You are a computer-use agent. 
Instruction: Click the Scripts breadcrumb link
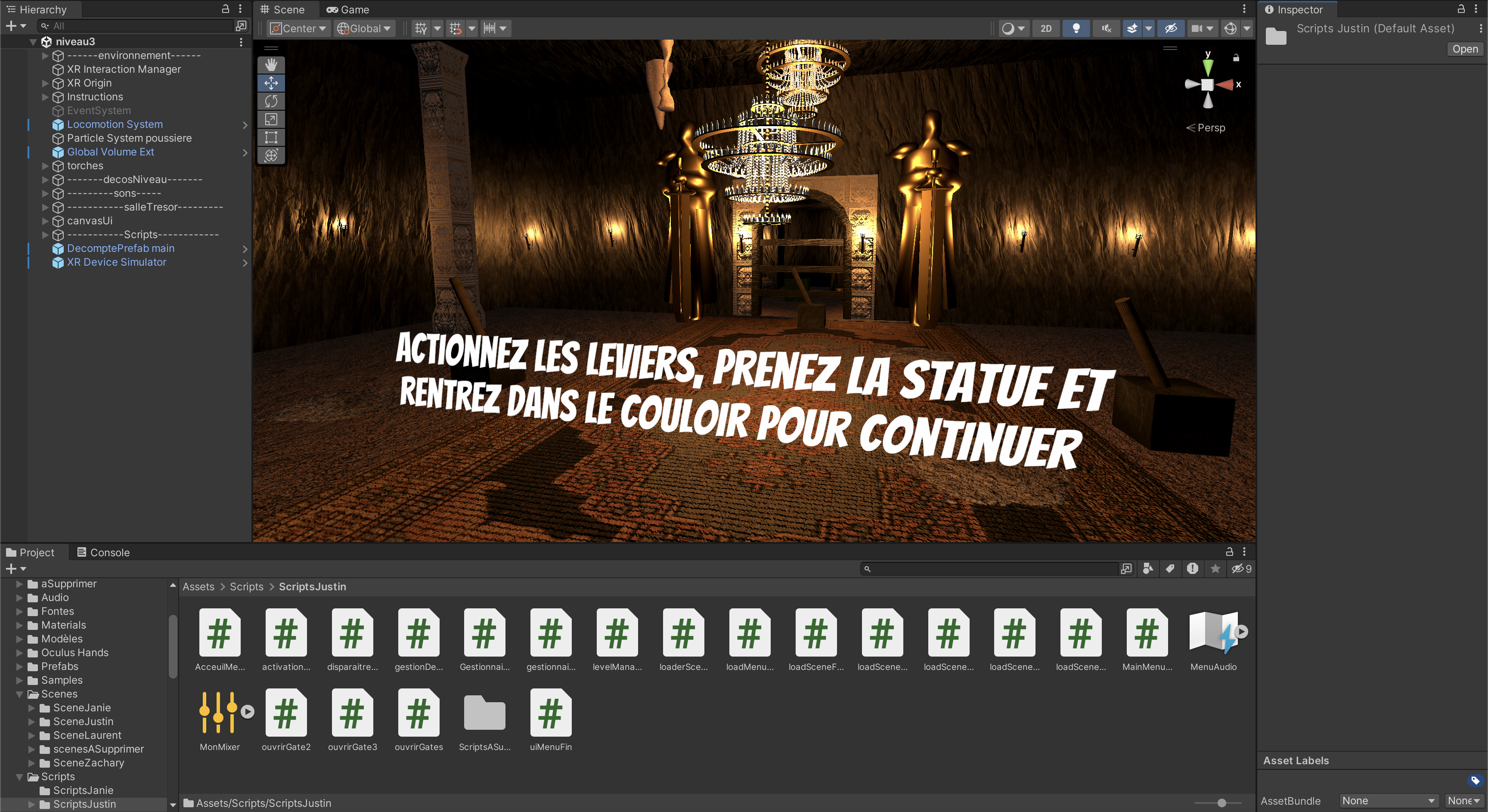point(246,586)
